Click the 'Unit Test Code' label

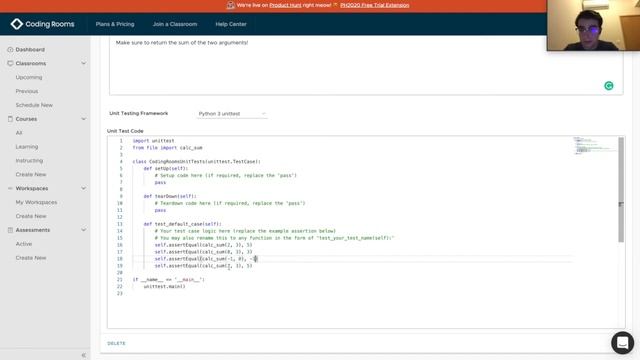point(125,131)
